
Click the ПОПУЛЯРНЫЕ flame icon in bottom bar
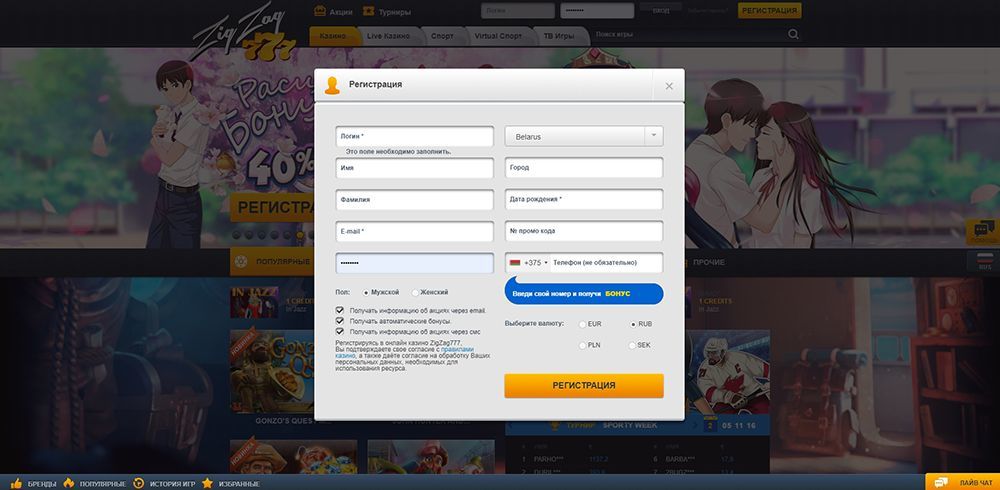68,483
